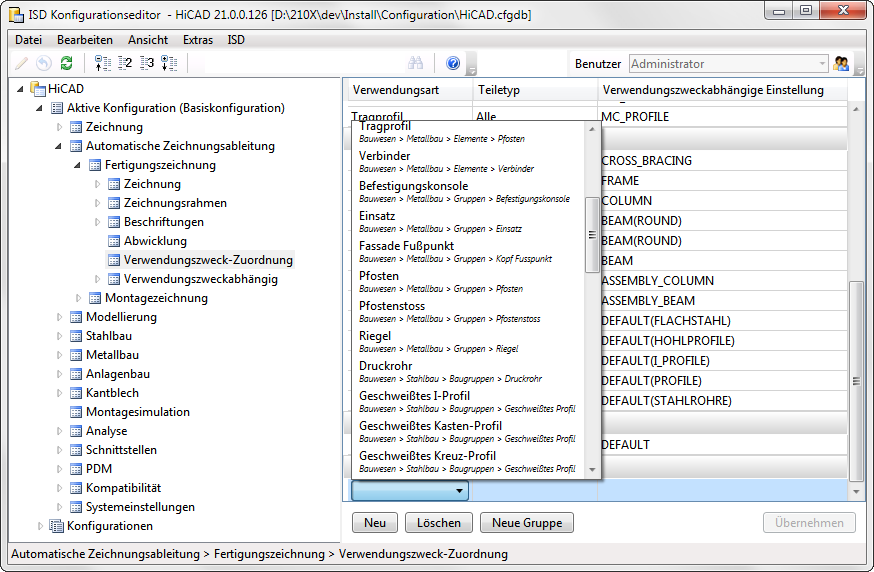Click the dropdown list scroll-down arrow
Screen dimensions: 874x572
(x=592, y=470)
